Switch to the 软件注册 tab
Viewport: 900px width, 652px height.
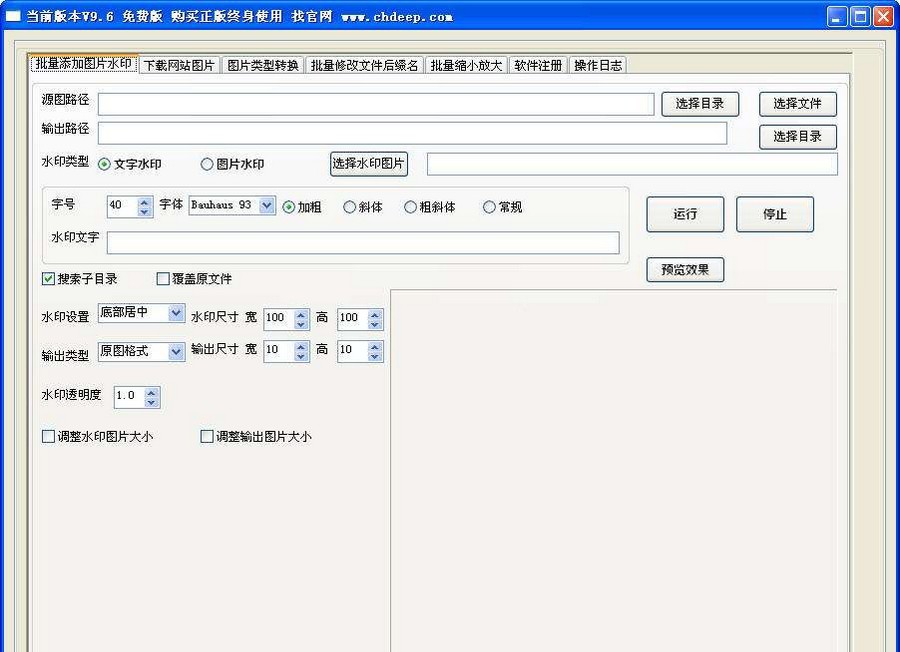pos(538,64)
